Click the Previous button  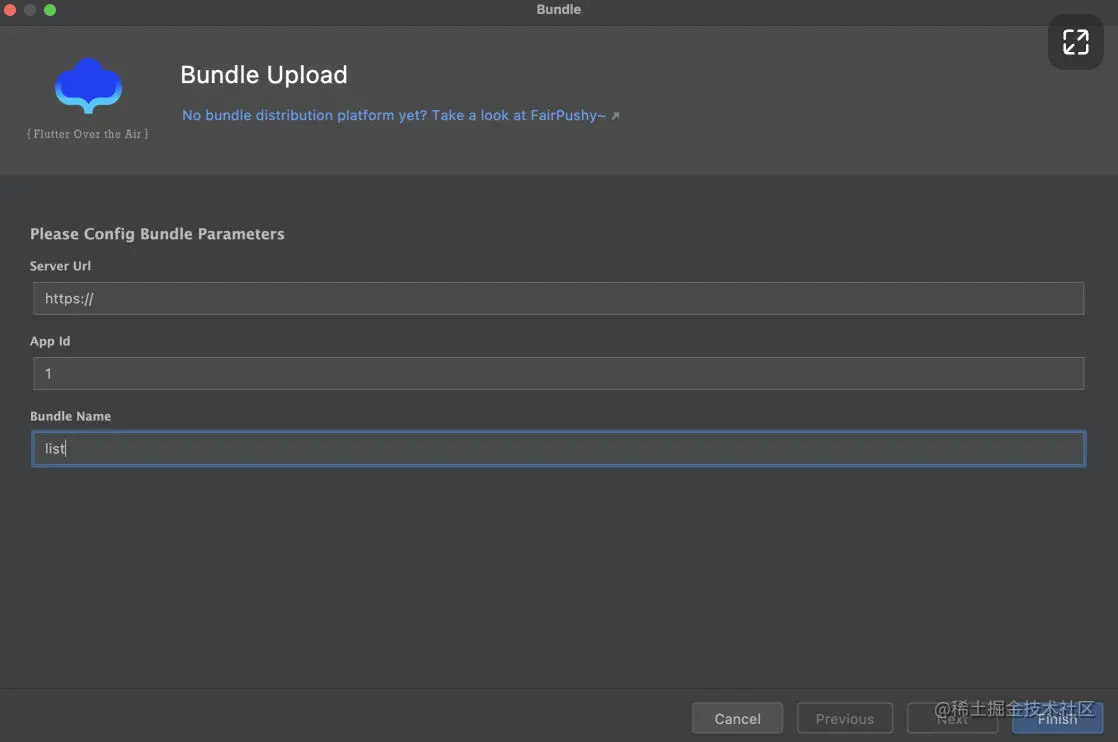point(844,718)
